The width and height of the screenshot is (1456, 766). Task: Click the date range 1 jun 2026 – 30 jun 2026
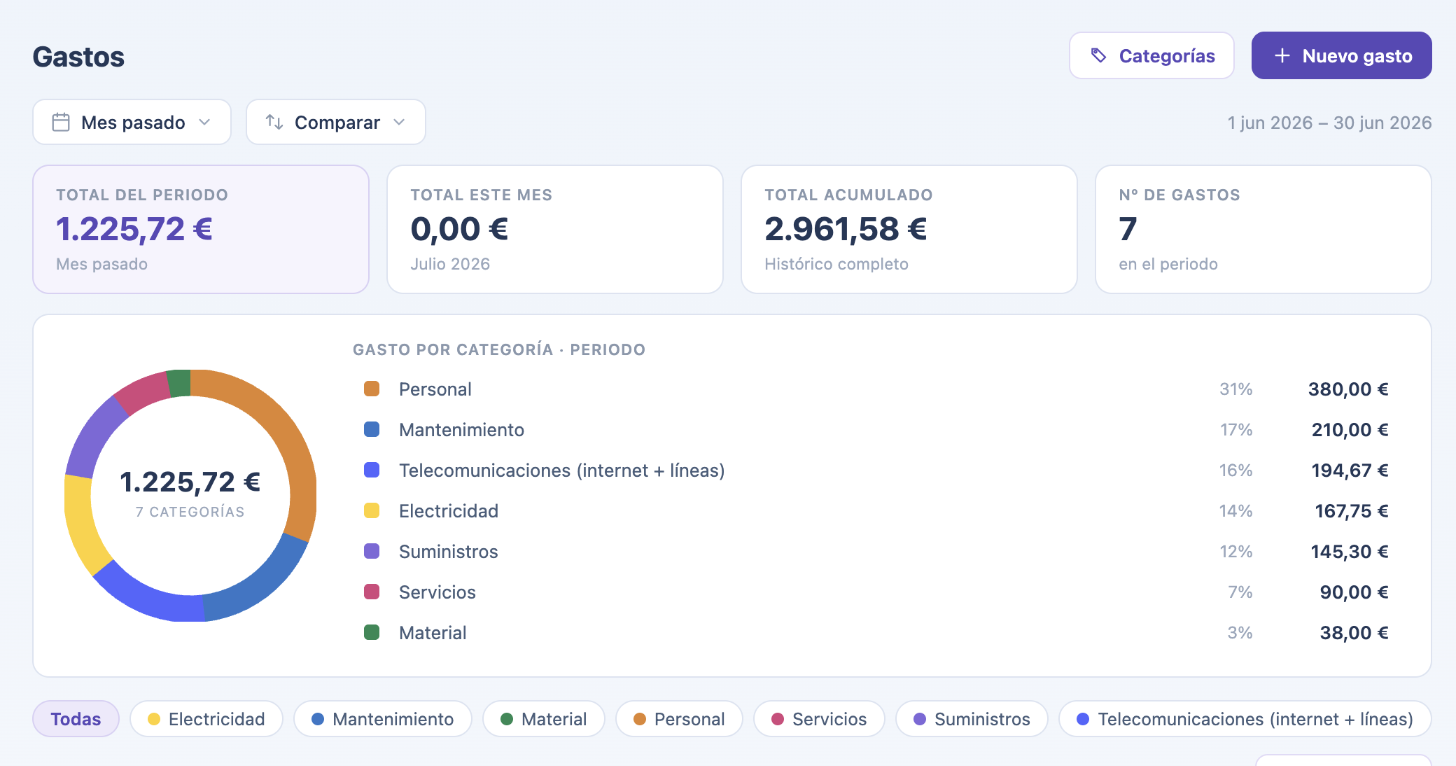(x=1330, y=123)
